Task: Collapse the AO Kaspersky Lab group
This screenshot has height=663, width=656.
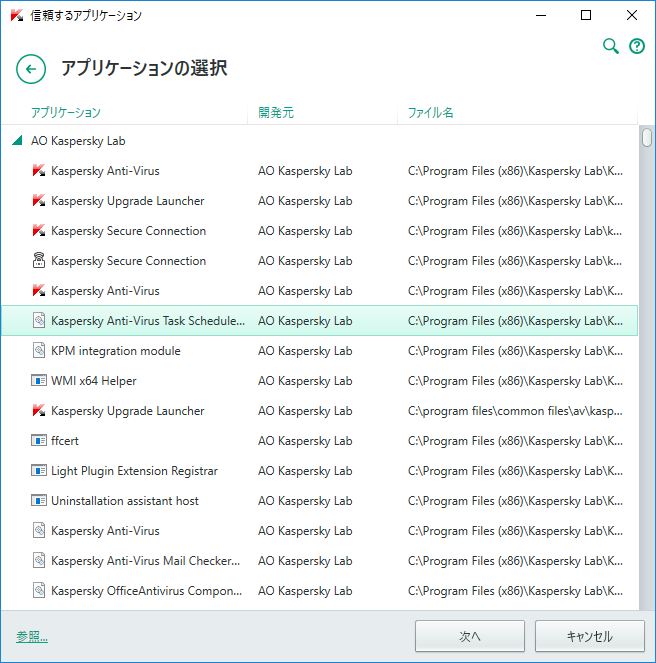Action: 17,140
